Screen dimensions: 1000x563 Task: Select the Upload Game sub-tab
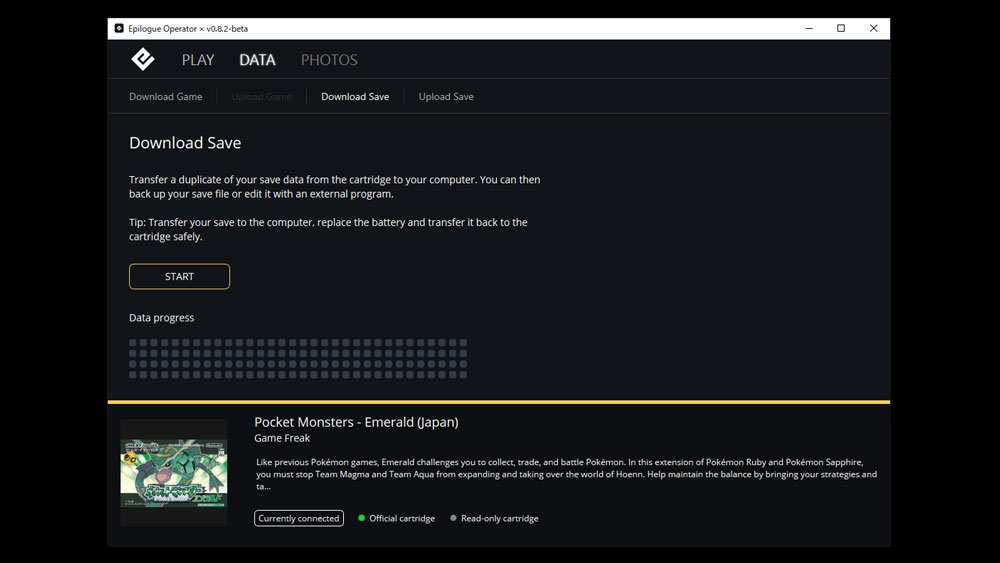click(x=261, y=97)
